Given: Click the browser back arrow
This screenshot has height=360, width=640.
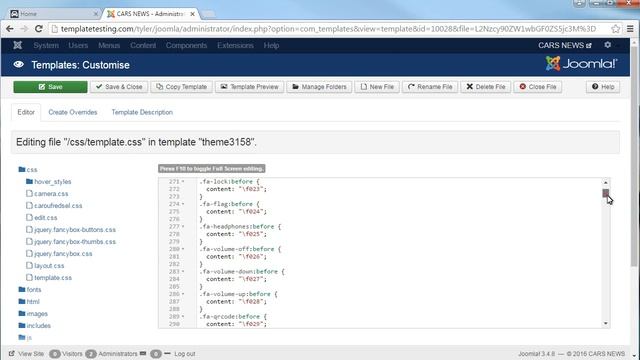Looking at the screenshot, I should click(x=10, y=29).
